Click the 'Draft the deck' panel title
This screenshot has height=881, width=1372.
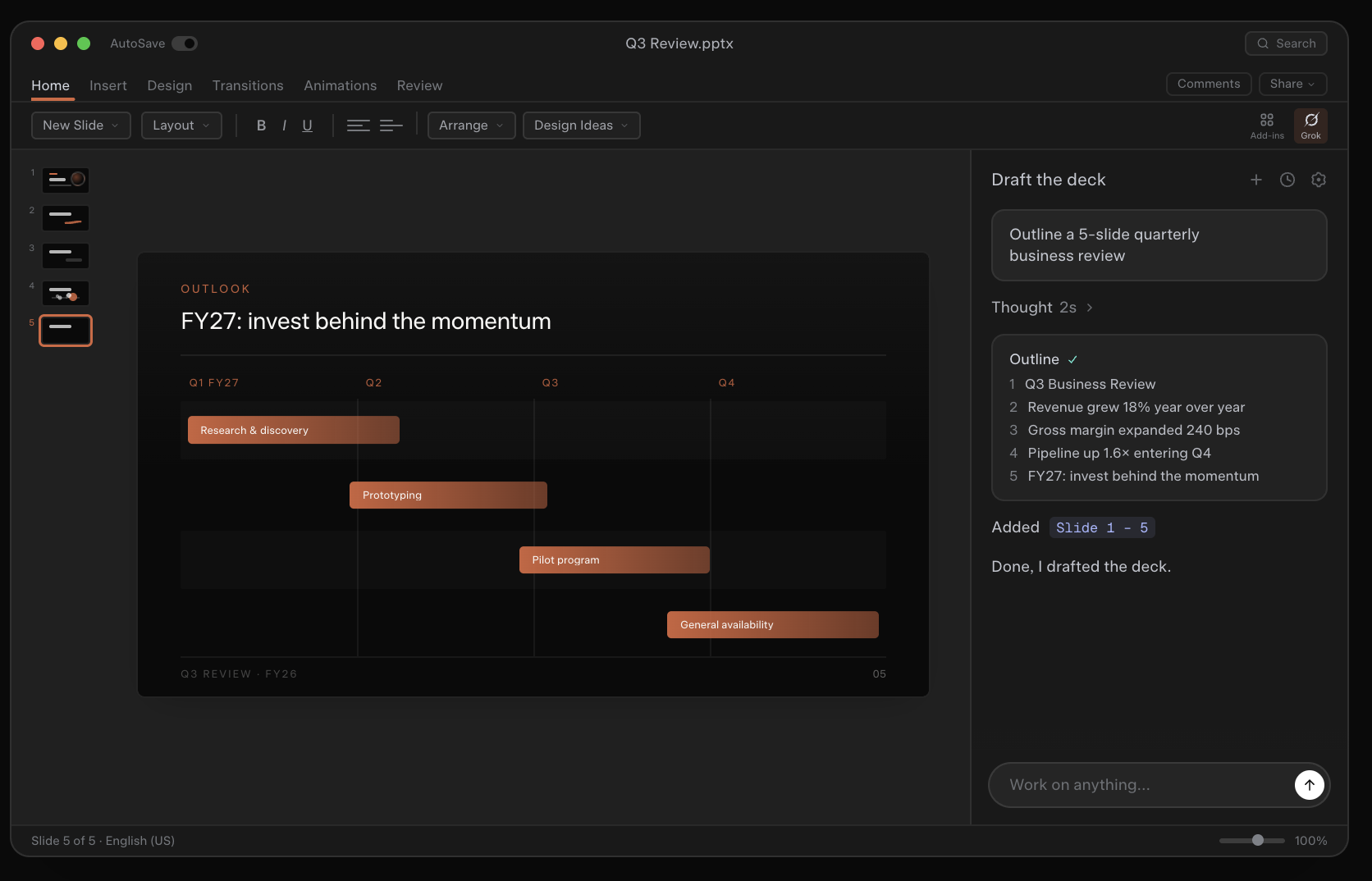pyautogui.click(x=1048, y=180)
